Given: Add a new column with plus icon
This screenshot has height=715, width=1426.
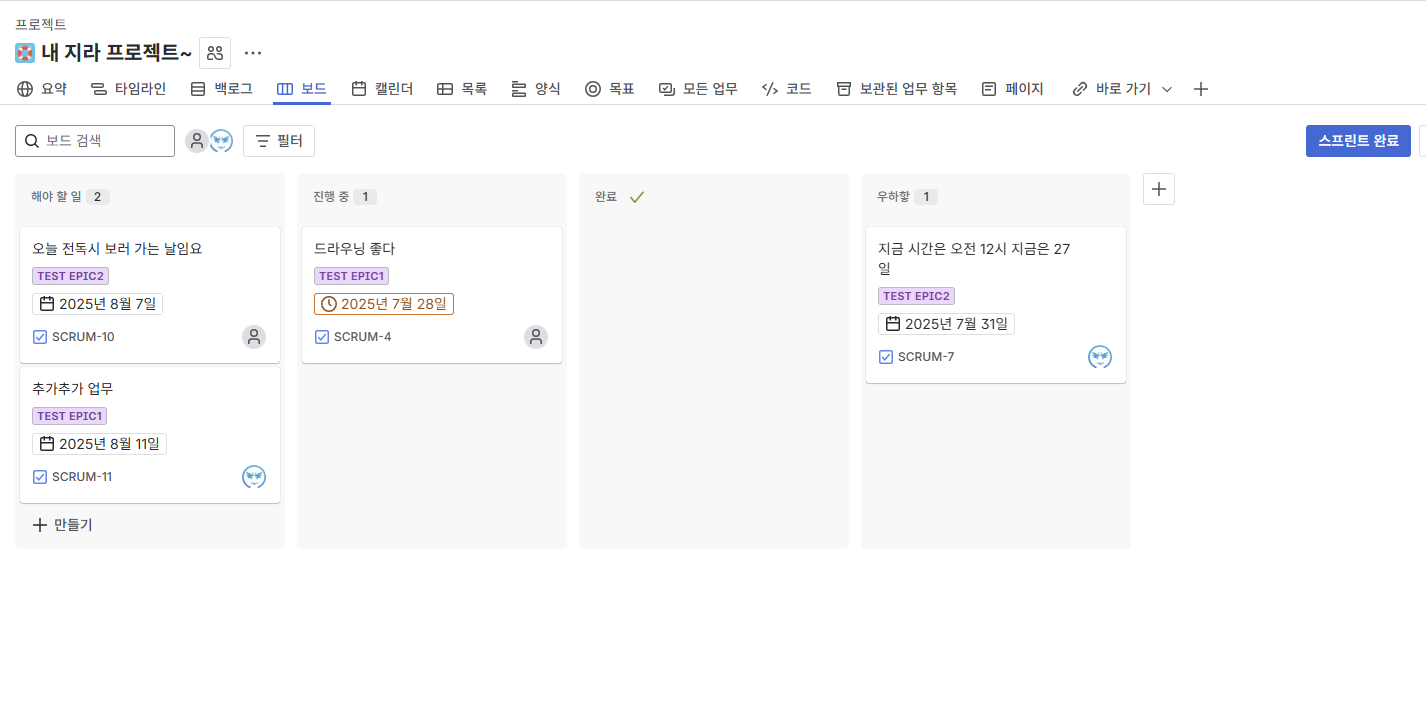Looking at the screenshot, I should pyautogui.click(x=1159, y=189).
